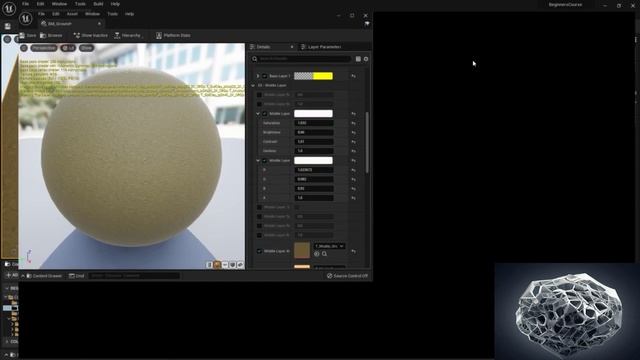Select the plane preview mesh icon

coord(225,265)
